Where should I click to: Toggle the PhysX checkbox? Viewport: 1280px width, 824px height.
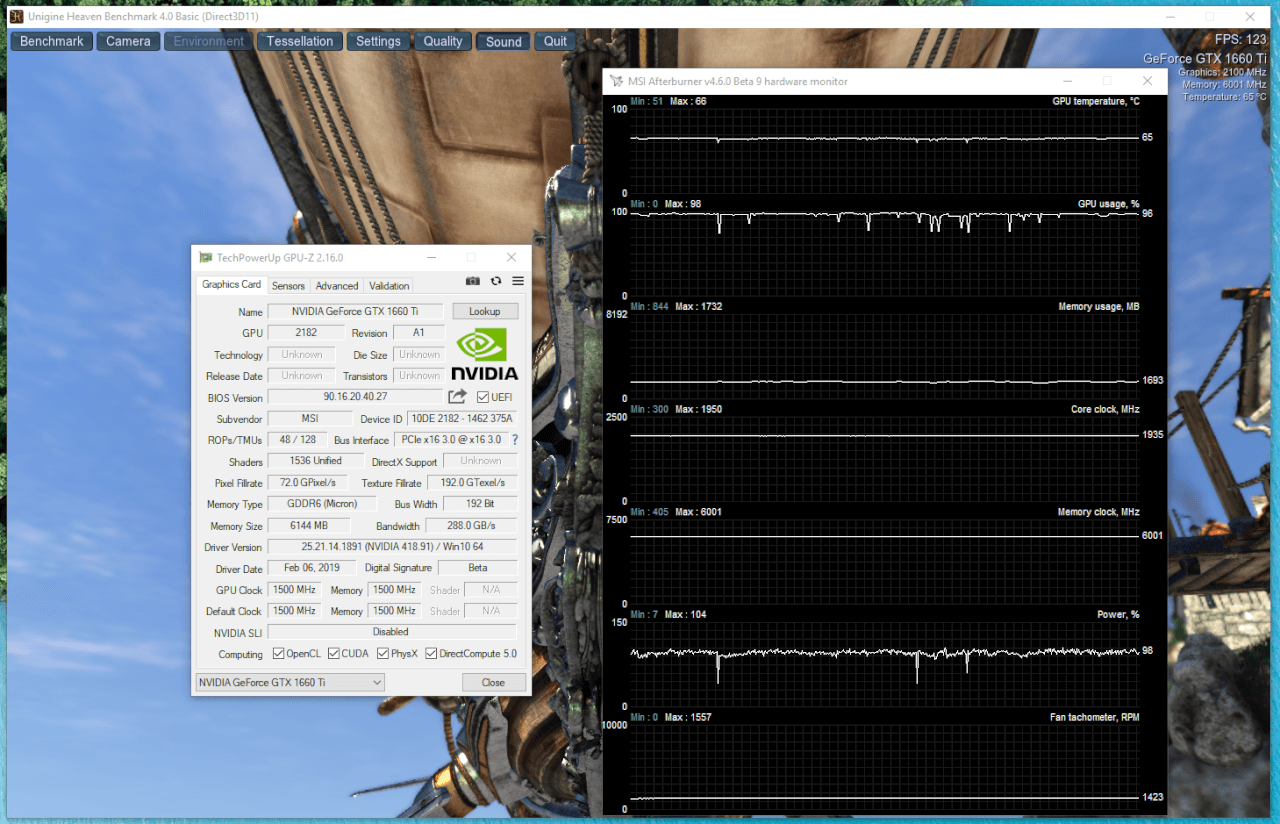[383, 654]
